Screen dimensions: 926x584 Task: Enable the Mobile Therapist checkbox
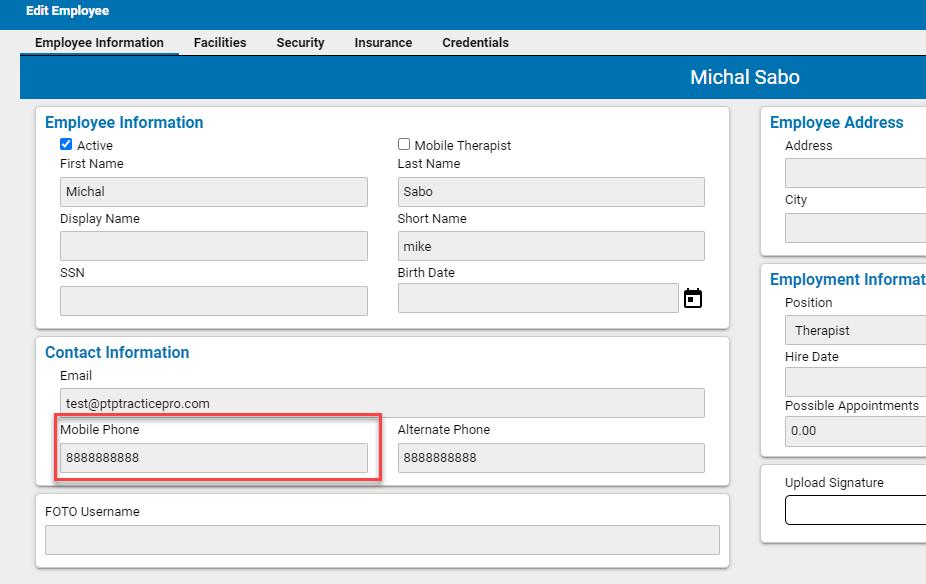[404, 144]
